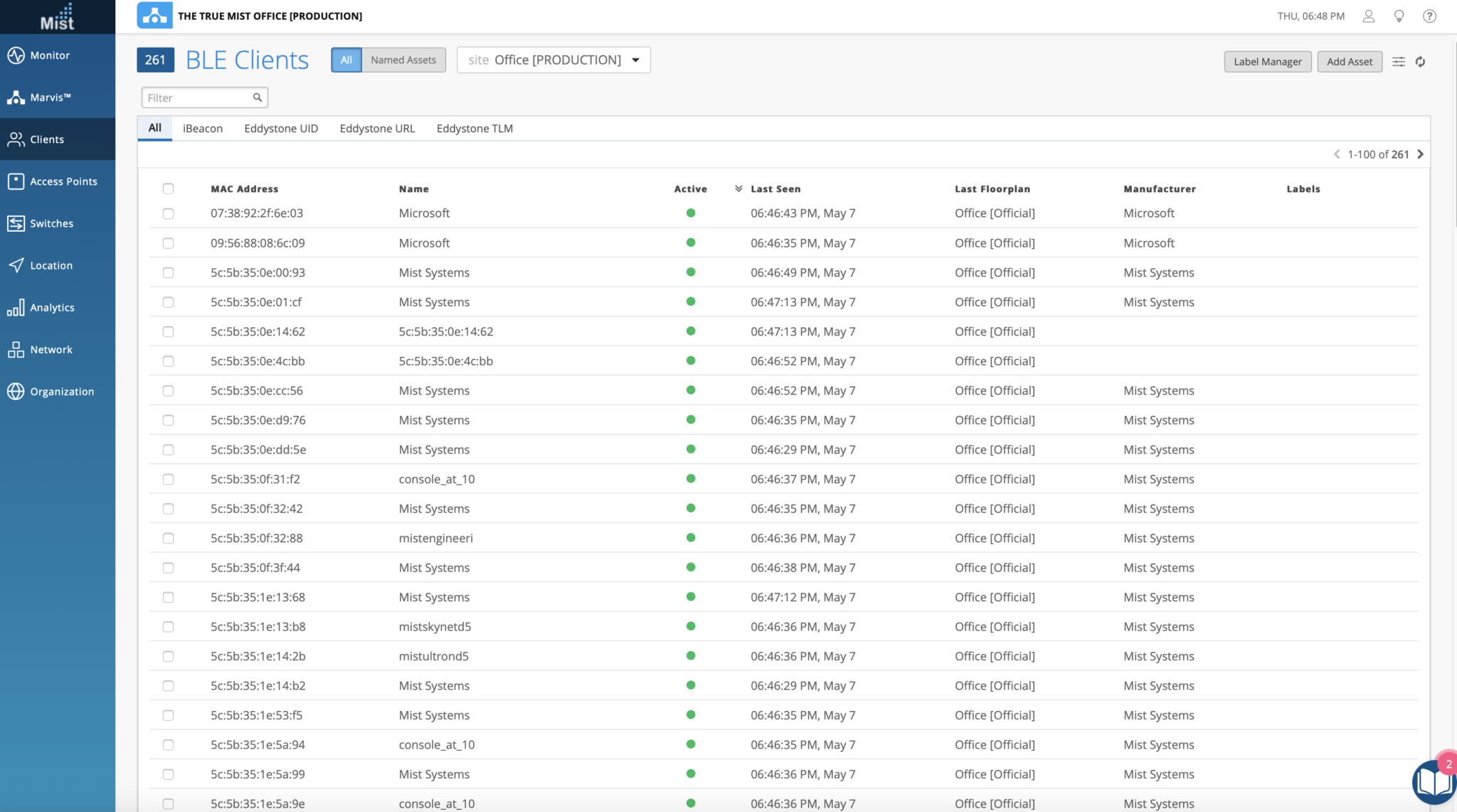Check the select-all checkbox in table header
Image resolution: width=1457 pixels, height=812 pixels.
169,188
